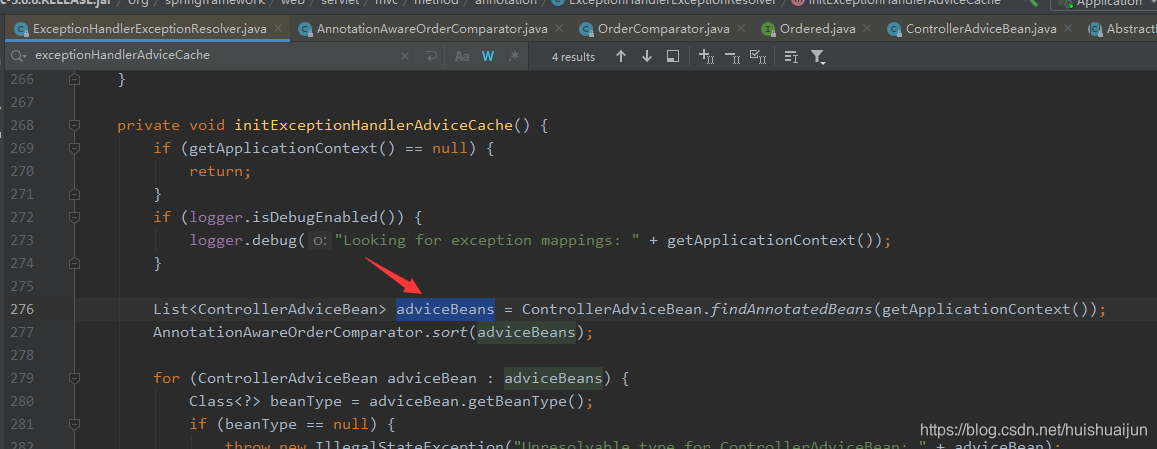1157x449 pixels.
Task: Collapse the if block at line 269
Action: [x=74, y=148]
